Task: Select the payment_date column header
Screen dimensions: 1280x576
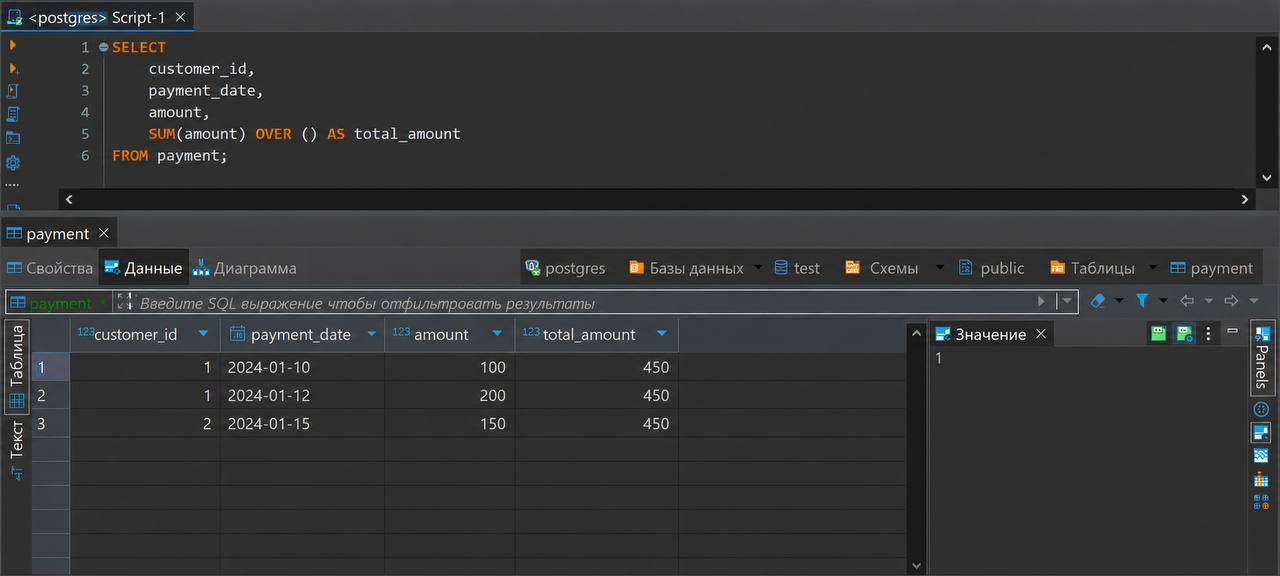Action: click(302, 335)
